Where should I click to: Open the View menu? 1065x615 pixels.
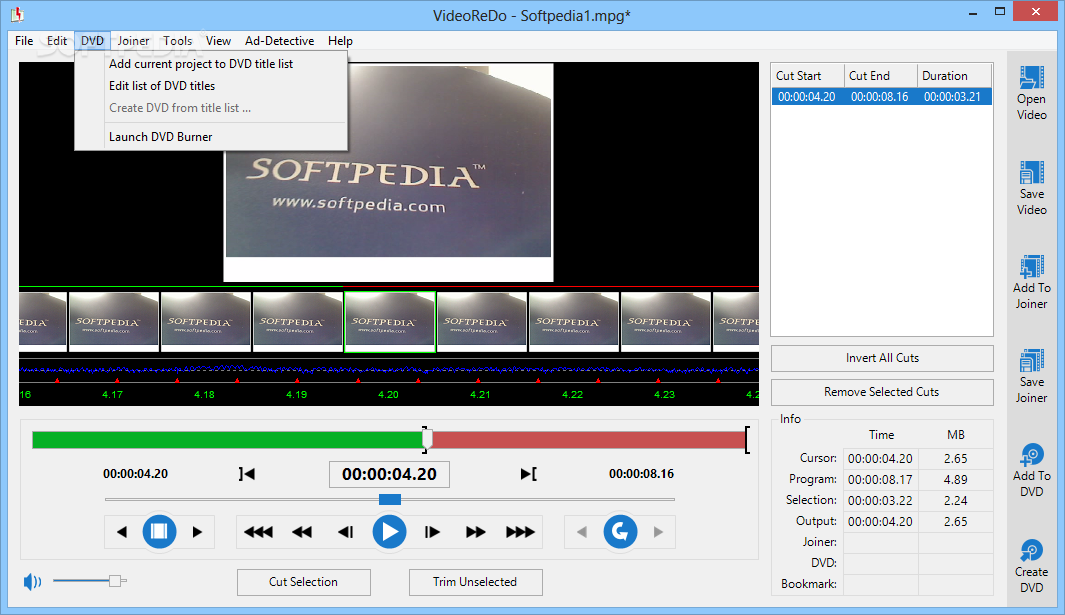[218, 41]
